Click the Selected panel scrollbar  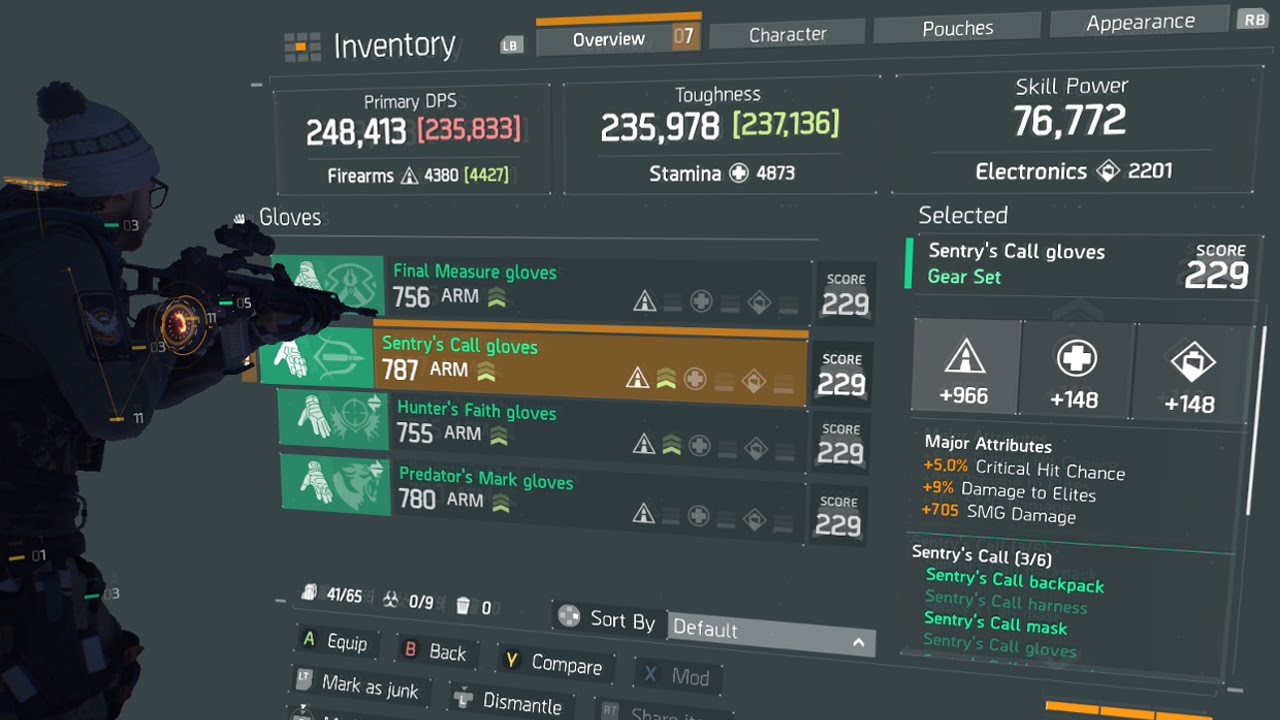click(1259, 420)
